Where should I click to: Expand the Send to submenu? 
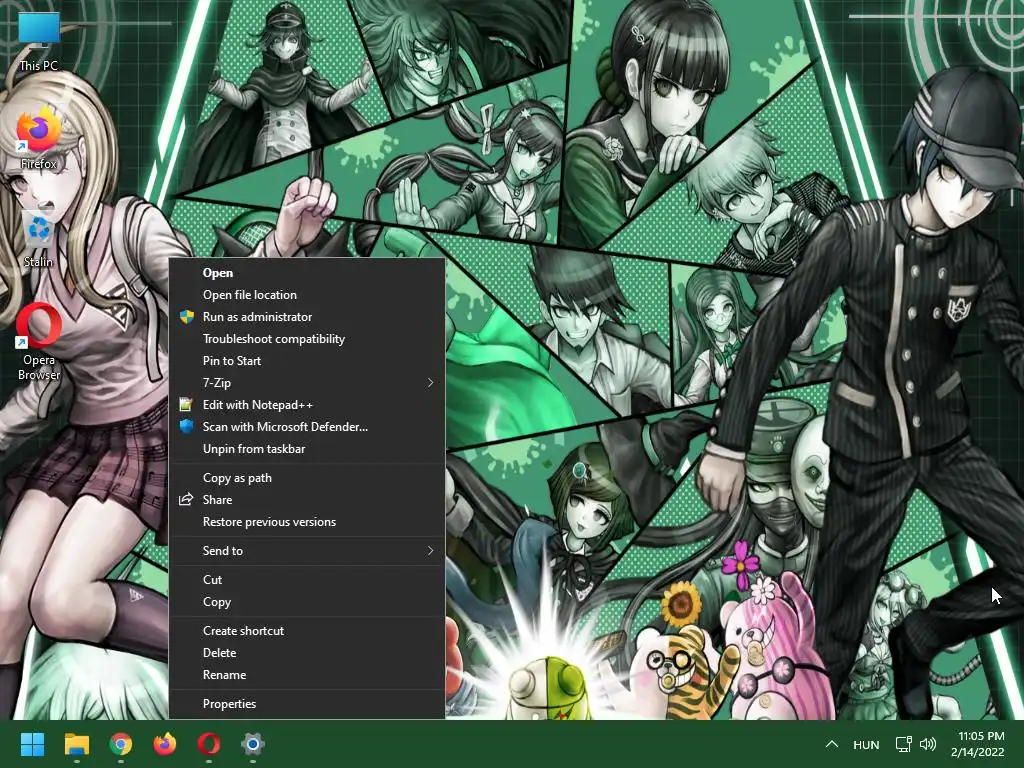tap(307, 551)
